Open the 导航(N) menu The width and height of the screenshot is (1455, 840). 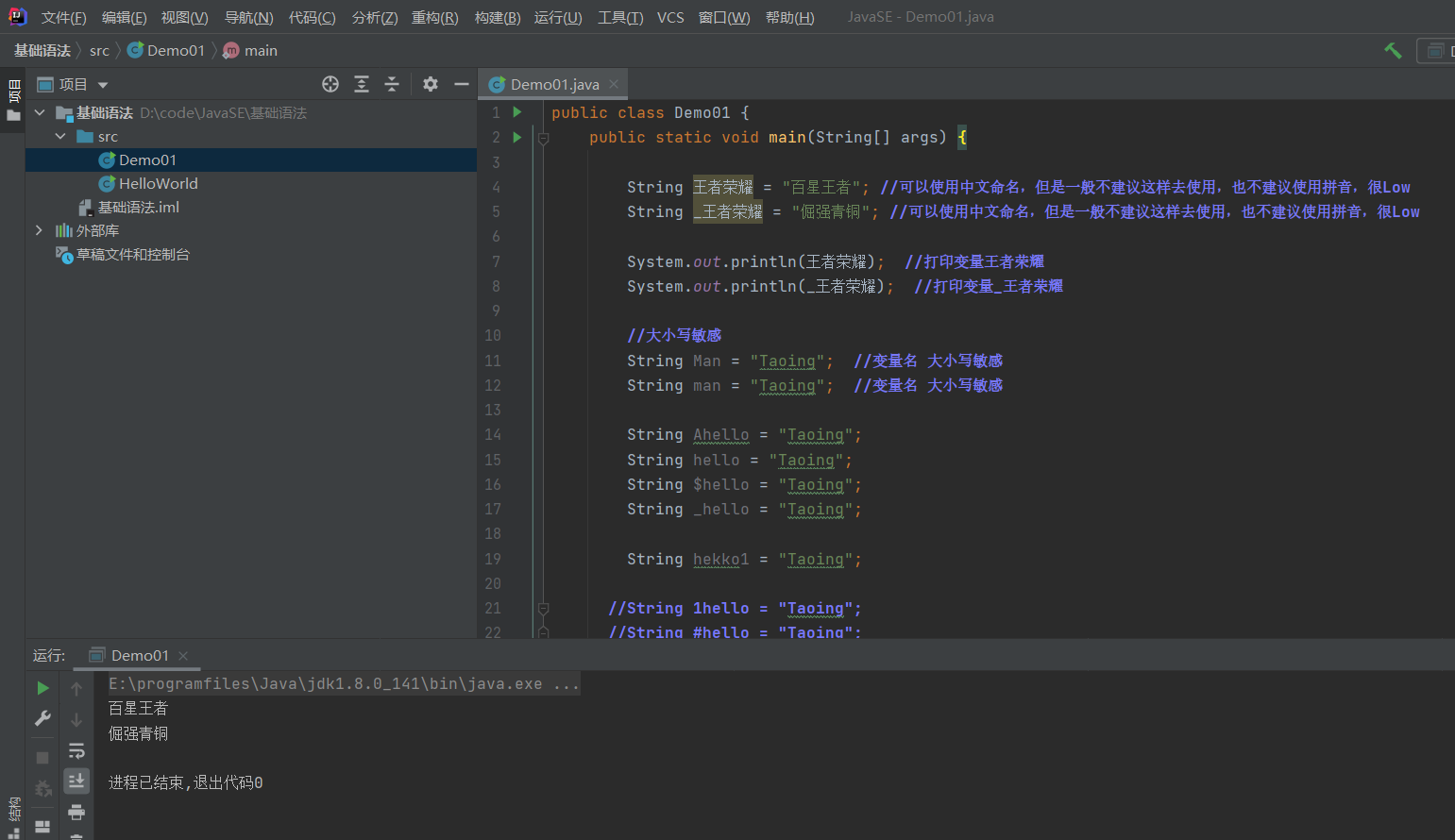pos(248,18)
